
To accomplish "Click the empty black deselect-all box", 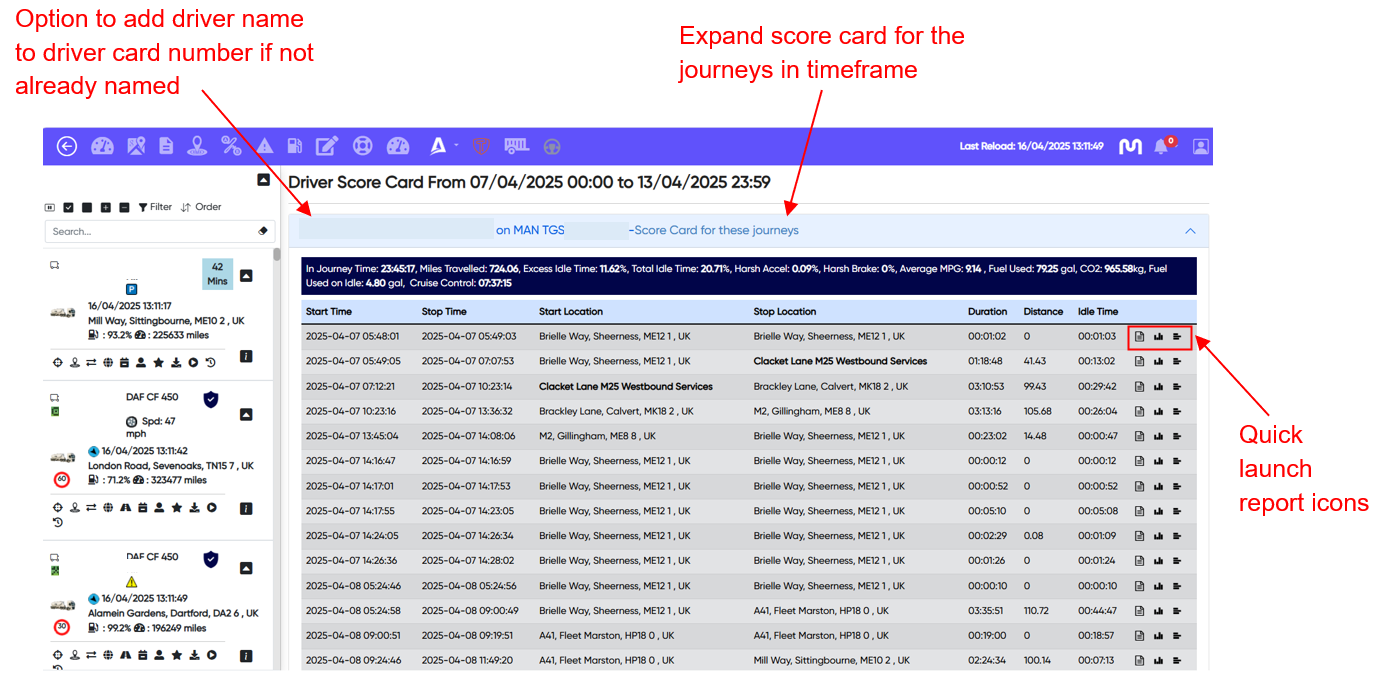I will (x=87, y=207).
